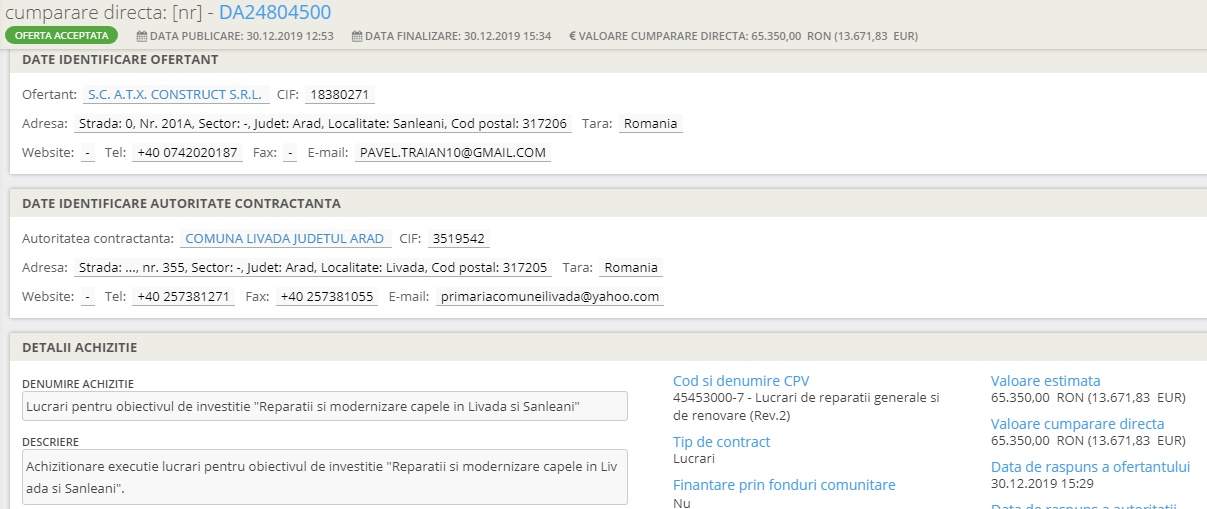Click inside the Descriere text area
The image size is (1207, 509).
tap(324, 477)
